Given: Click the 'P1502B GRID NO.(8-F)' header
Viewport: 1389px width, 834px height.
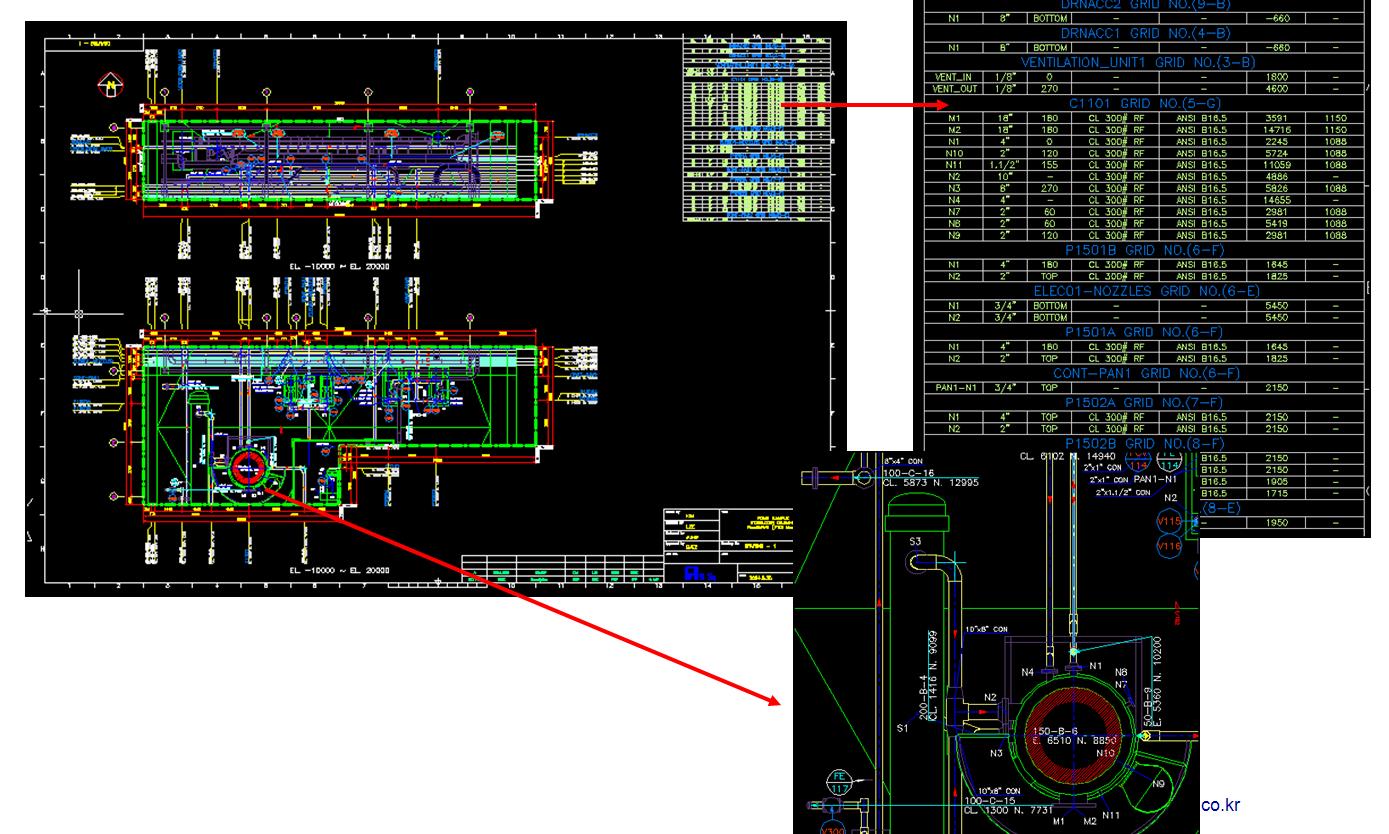Looking at the screenshot, I should point(1145,443).
